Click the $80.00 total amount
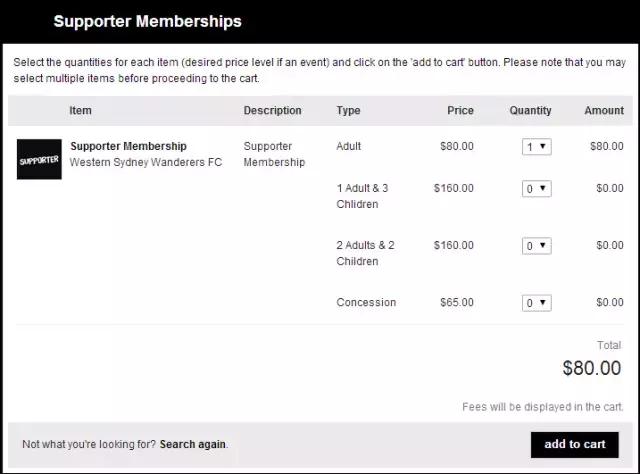The height and width of the screenshot is (474, 640). pos(592,368)
